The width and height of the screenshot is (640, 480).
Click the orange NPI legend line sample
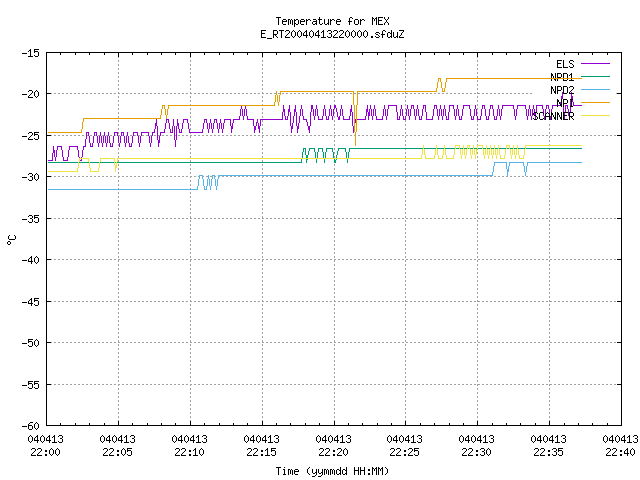595,102
